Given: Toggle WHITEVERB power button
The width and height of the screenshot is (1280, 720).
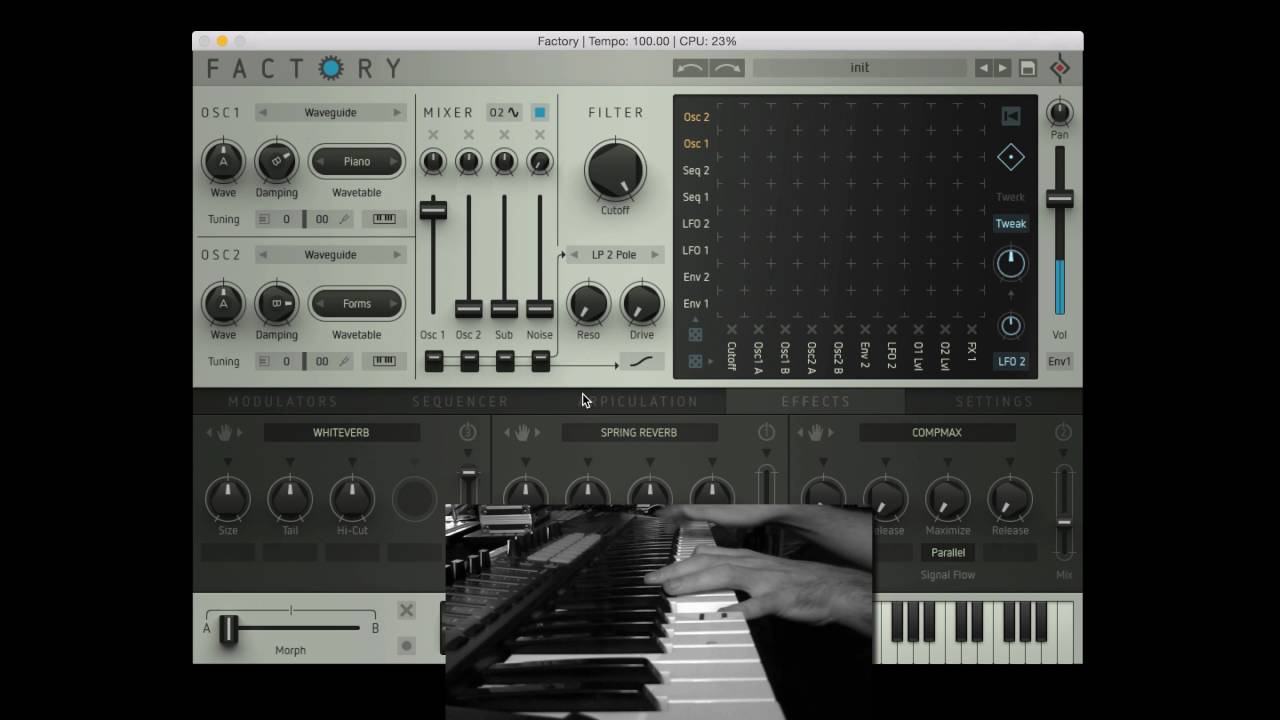Looking at the screenshot, I should pos(468,432).
